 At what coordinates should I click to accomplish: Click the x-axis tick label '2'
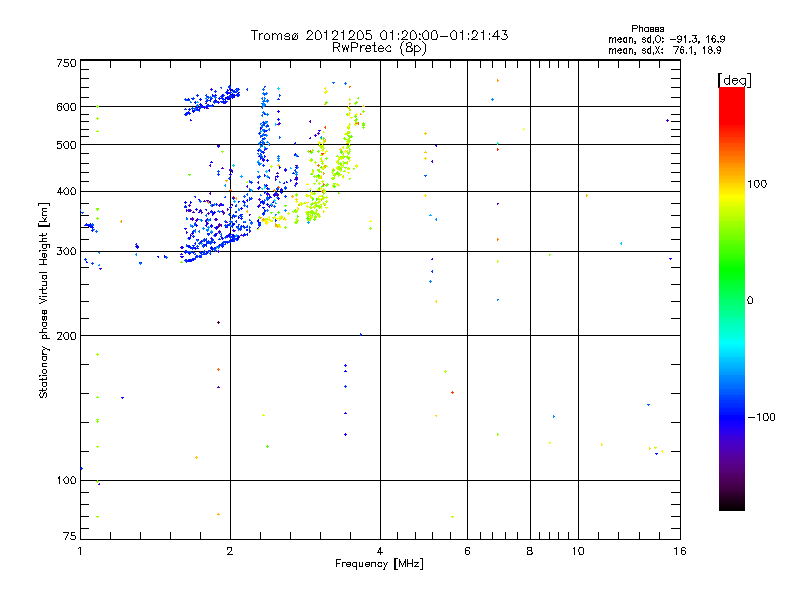(x=230, y=551)
